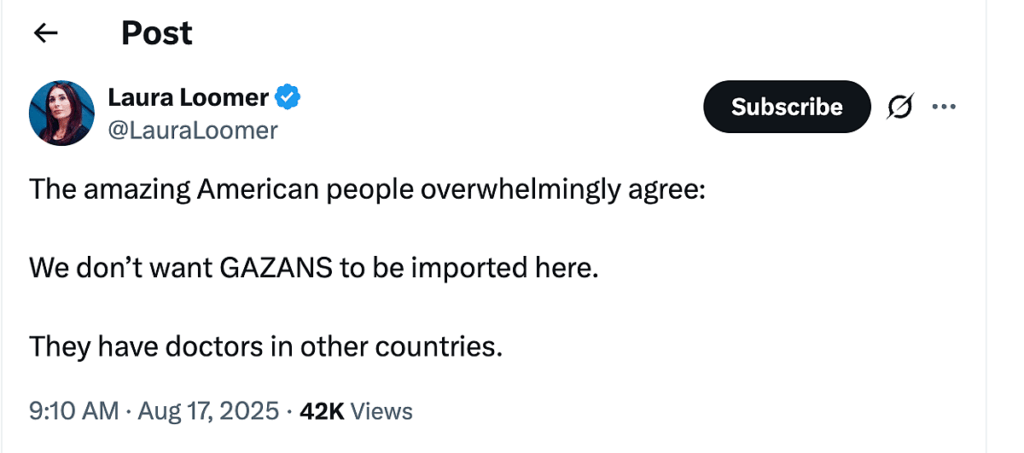Screen dimensions: 1024x453
Task: Click the phrase 'imported here' in the post
Action: click(505, 268)
